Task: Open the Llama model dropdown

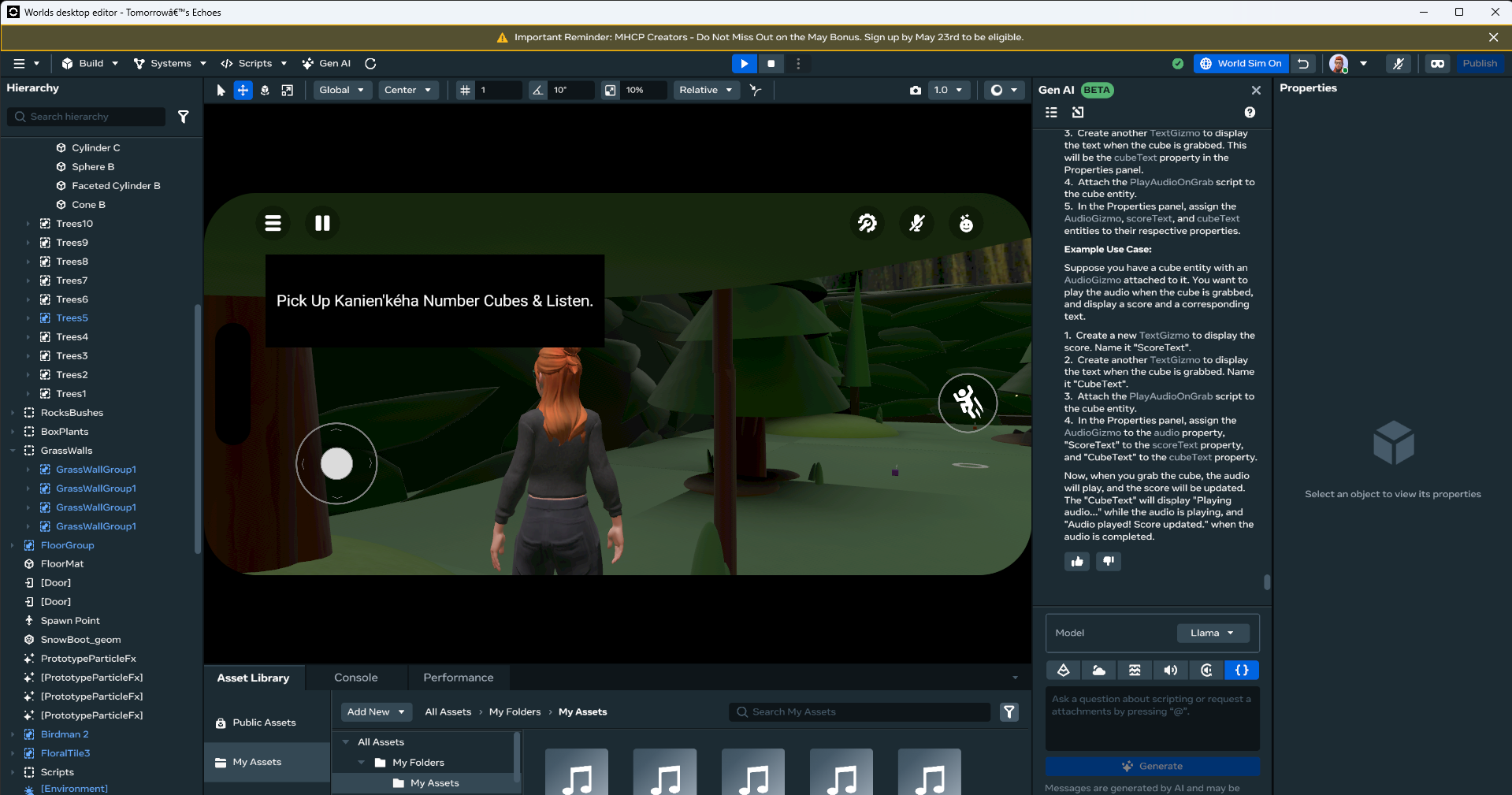Action: click(1213, 633)
